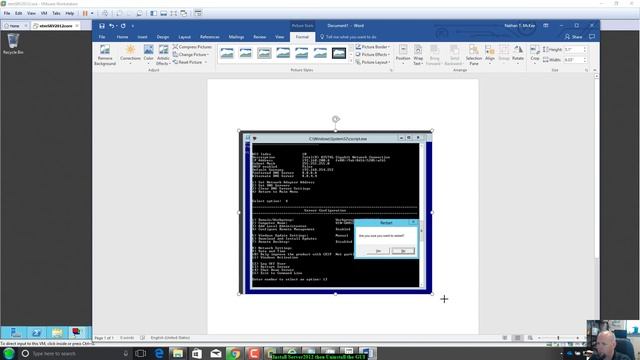Open Artistic Effects gallery

163,55
